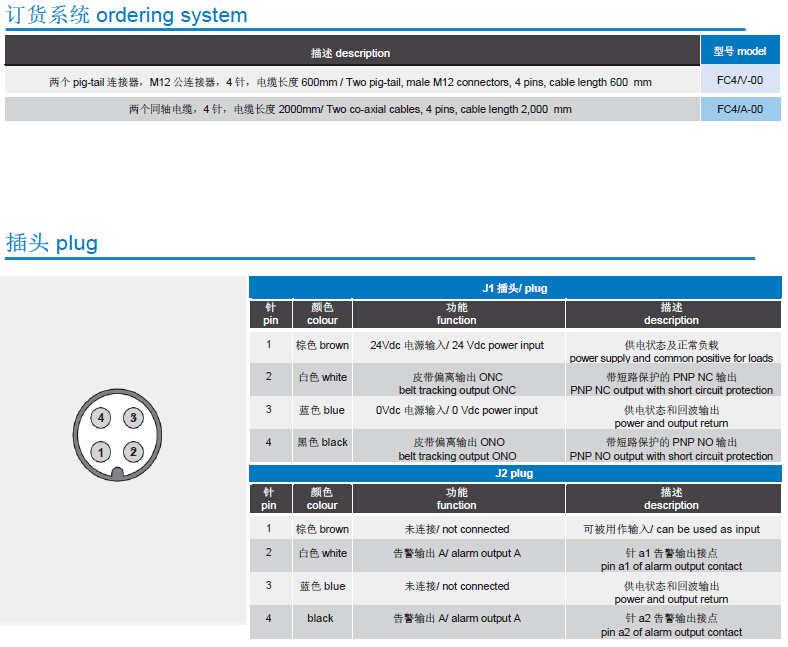Select the 'J2 plug' table header
Image resolution: width=788 pixels, height=647 pixels.
pyautogui.click(x=515, y=473)
